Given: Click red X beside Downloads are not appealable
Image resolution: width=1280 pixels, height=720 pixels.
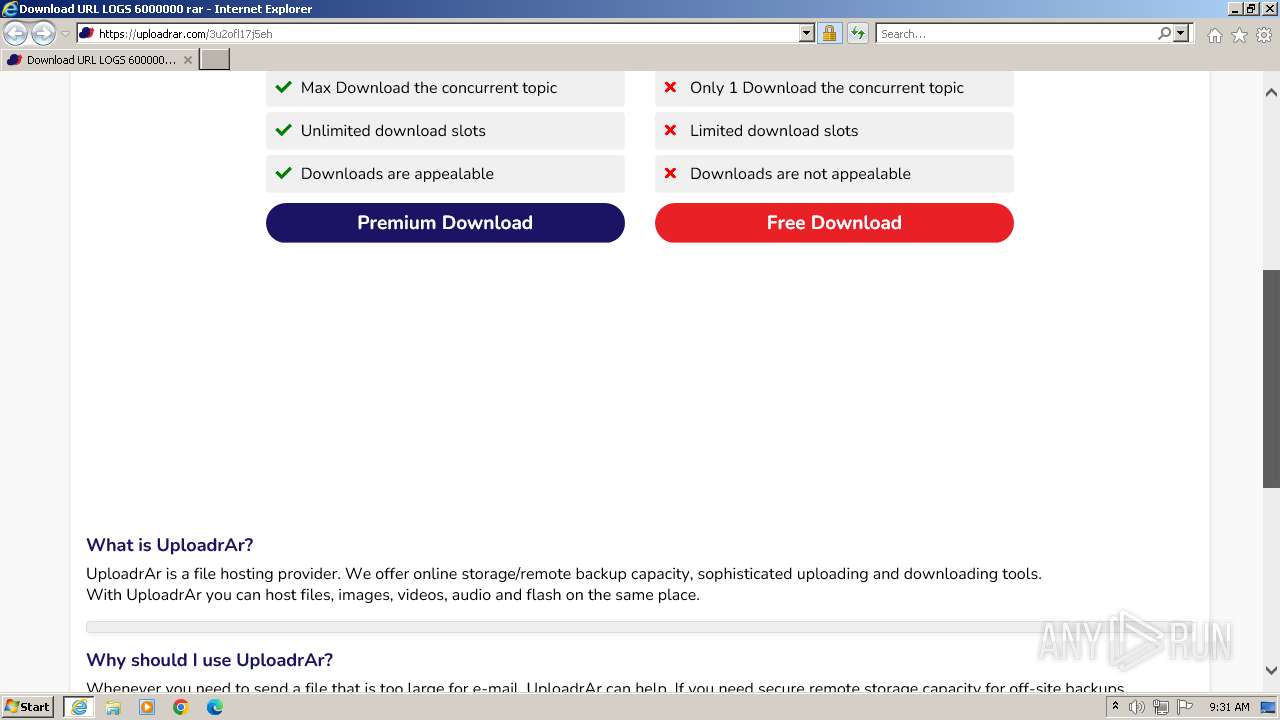Looking at the screenshot, I should pyautogui.click(x=670, y=173).
